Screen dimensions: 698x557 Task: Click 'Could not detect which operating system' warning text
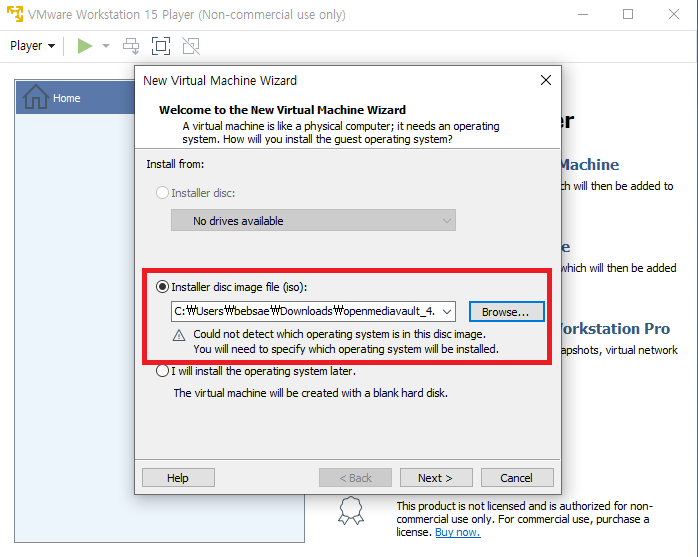[x=339, y=334]
